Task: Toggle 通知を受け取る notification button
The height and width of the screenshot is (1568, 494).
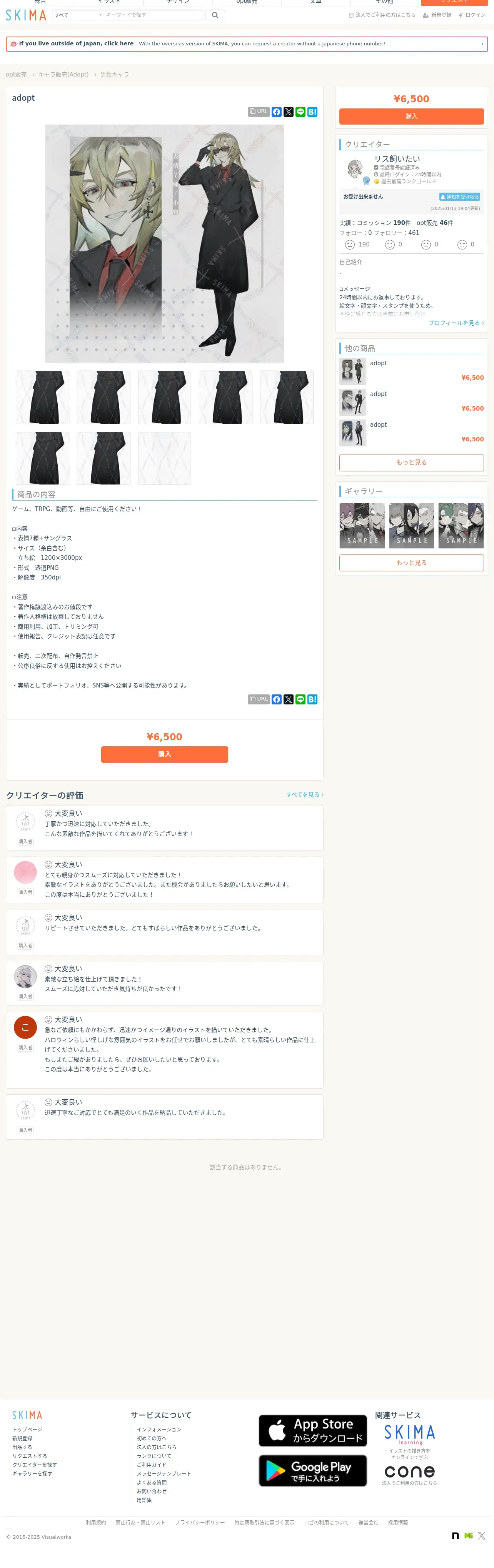Action: click(x=460, y=197)
